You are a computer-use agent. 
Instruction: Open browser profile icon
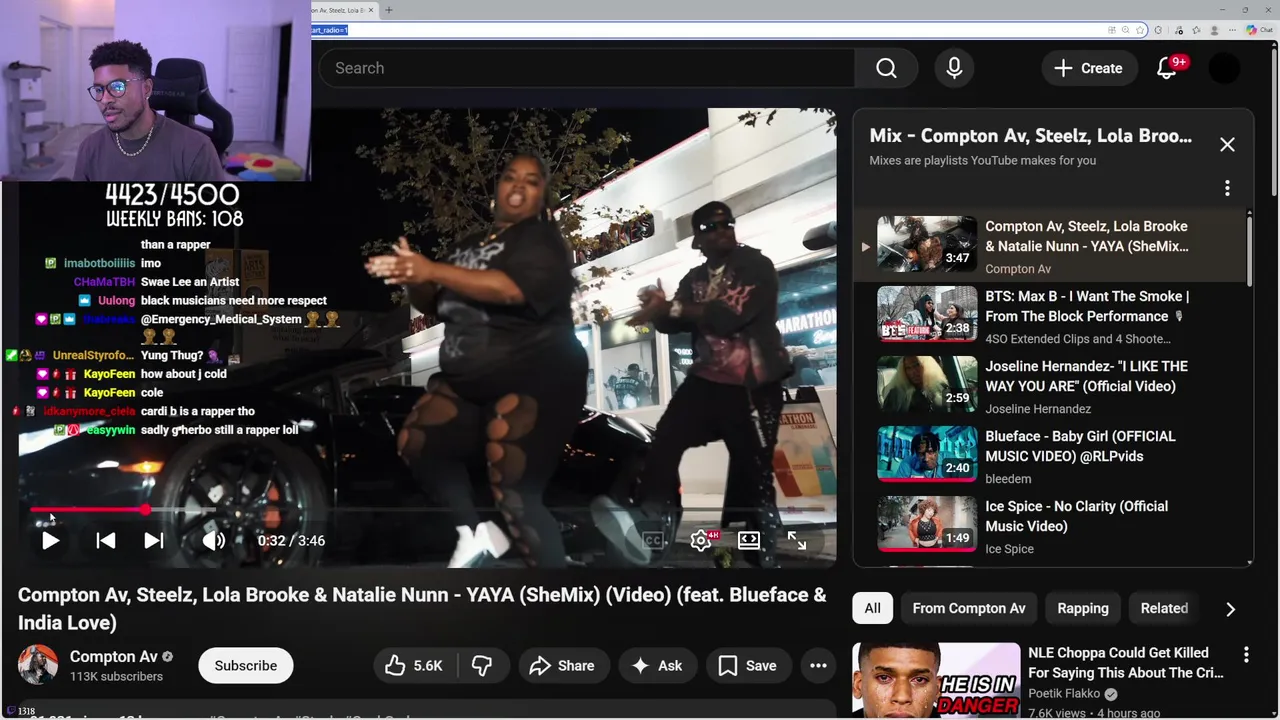click(x=1214, y=30)
